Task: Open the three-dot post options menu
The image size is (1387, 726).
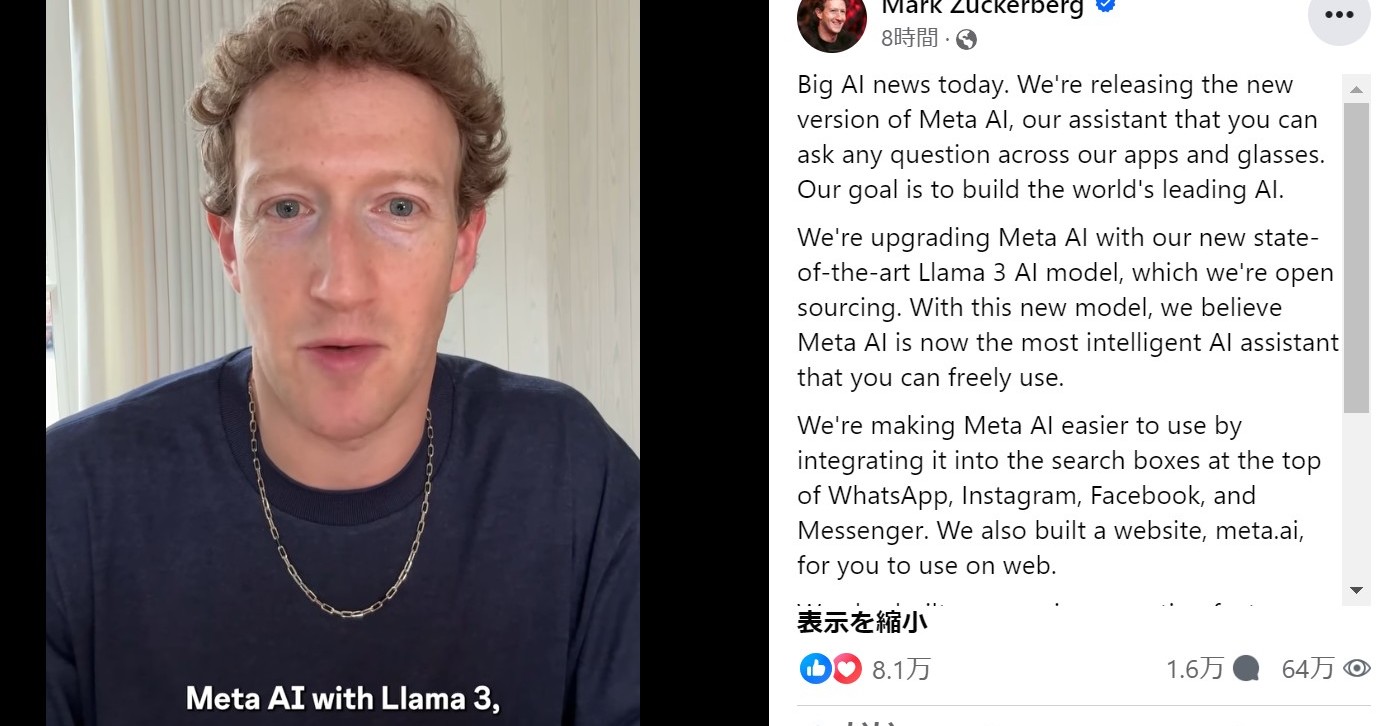Action: click(1338, 14)
